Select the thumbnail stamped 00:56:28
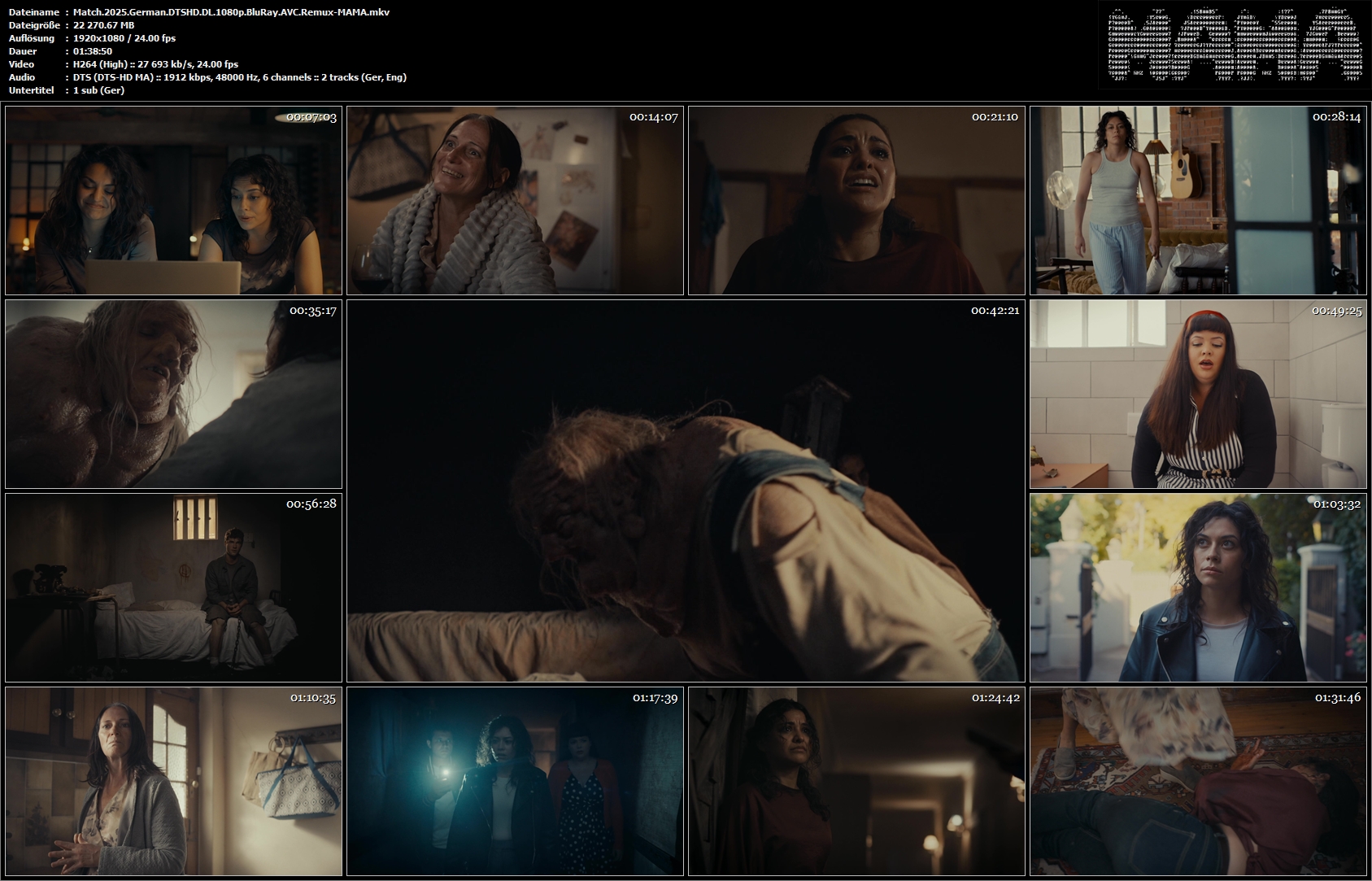Image resolution: width=1372 pixels, height=881 pixels. tap(173, 587)
